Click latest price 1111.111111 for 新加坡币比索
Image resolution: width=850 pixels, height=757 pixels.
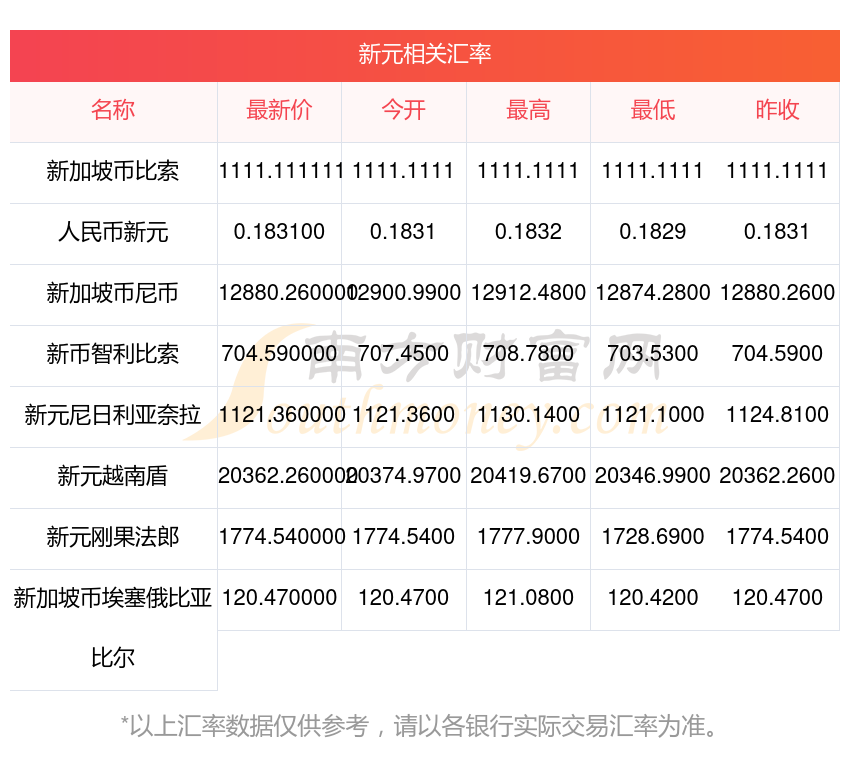tap(281, 171)
